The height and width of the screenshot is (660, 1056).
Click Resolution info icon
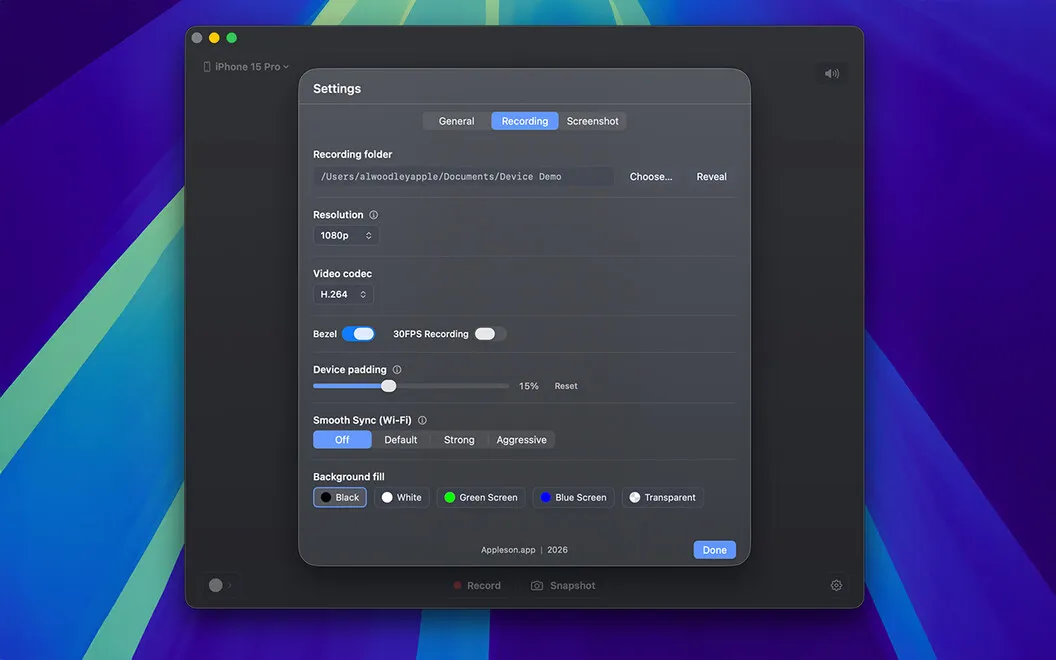point(373,215)
